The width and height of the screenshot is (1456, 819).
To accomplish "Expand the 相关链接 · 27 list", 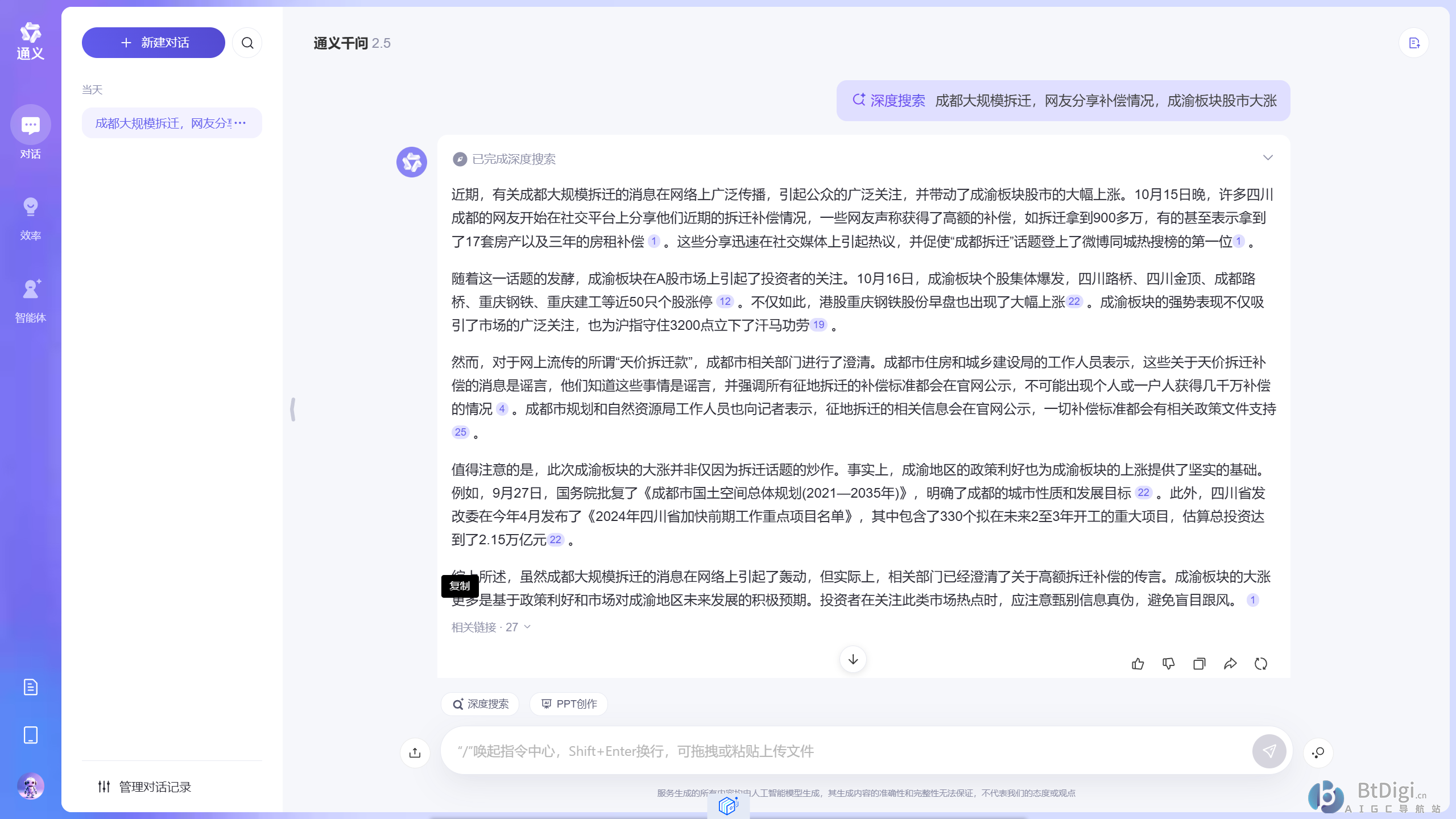I will click(x=491, y=627).
